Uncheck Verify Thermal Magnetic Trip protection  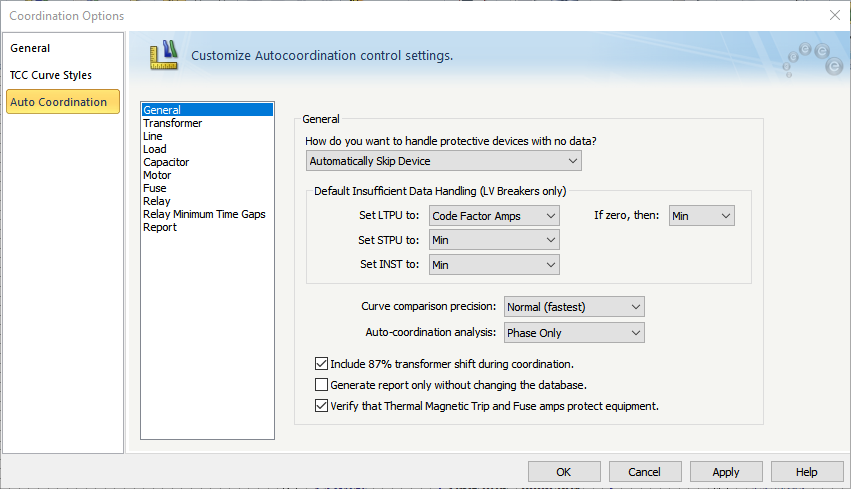(322, 406)
